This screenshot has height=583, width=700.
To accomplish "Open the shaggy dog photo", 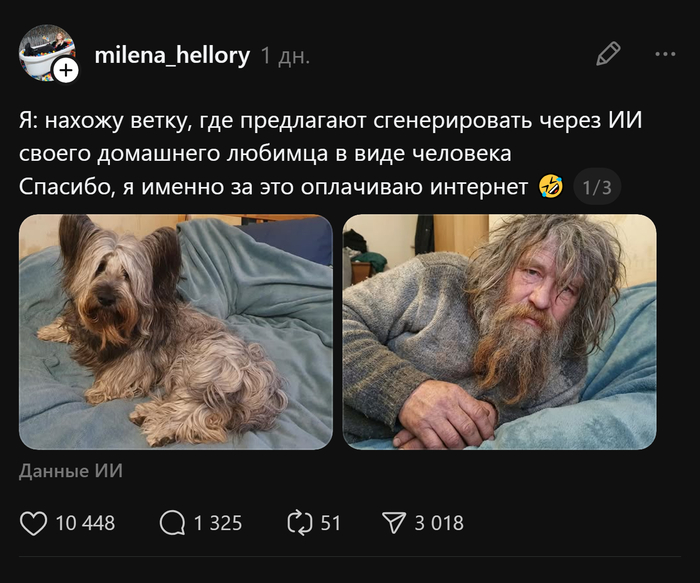I will pos(176,332).
